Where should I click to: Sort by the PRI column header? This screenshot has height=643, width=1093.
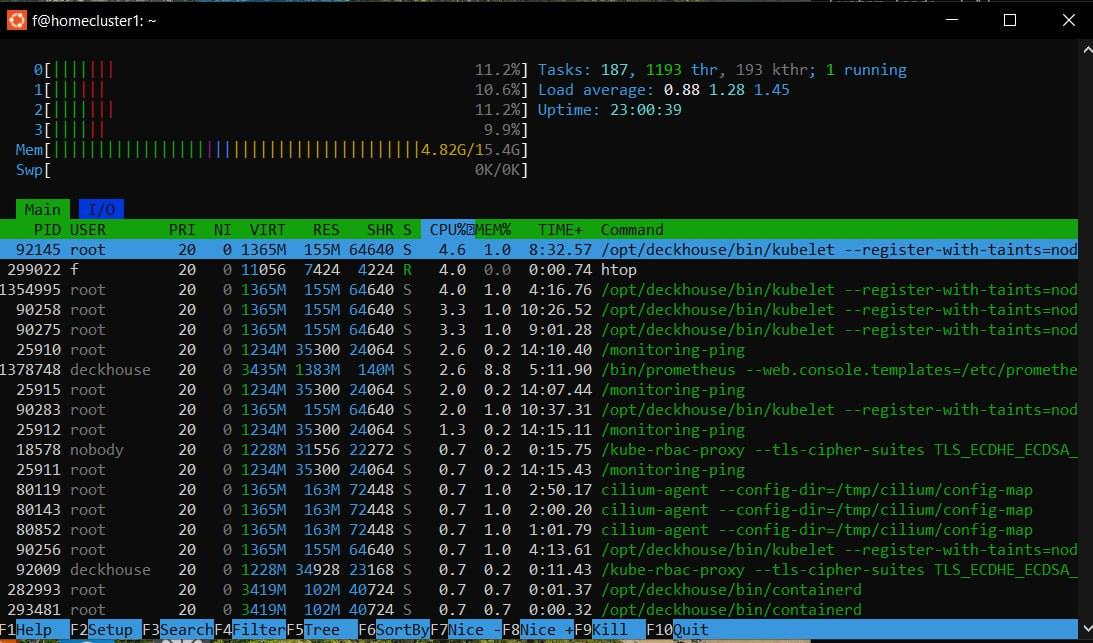(182, 229)
